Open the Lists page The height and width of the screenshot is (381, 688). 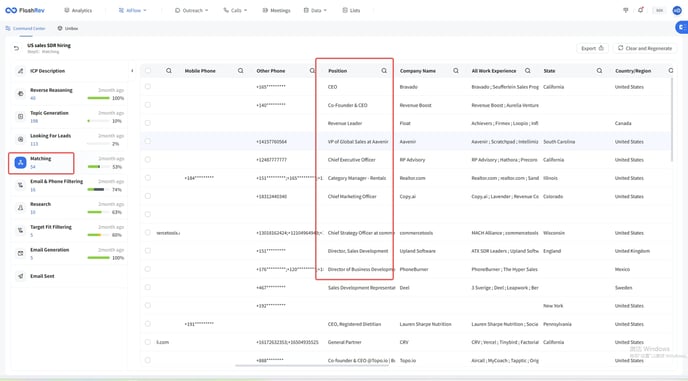(351, 10)
